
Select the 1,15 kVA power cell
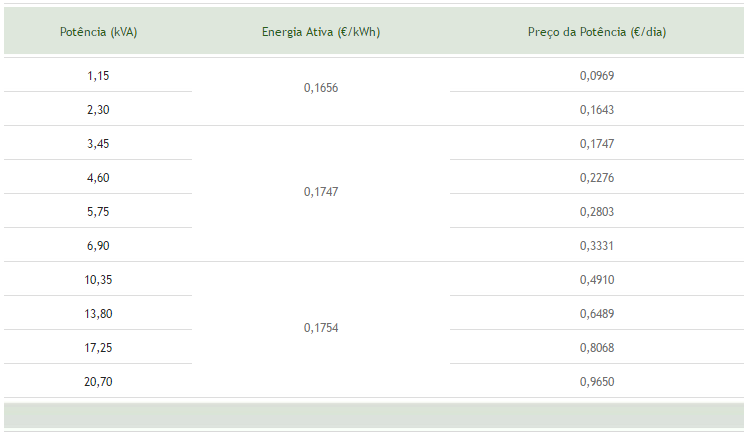click(x=98, y=75)
